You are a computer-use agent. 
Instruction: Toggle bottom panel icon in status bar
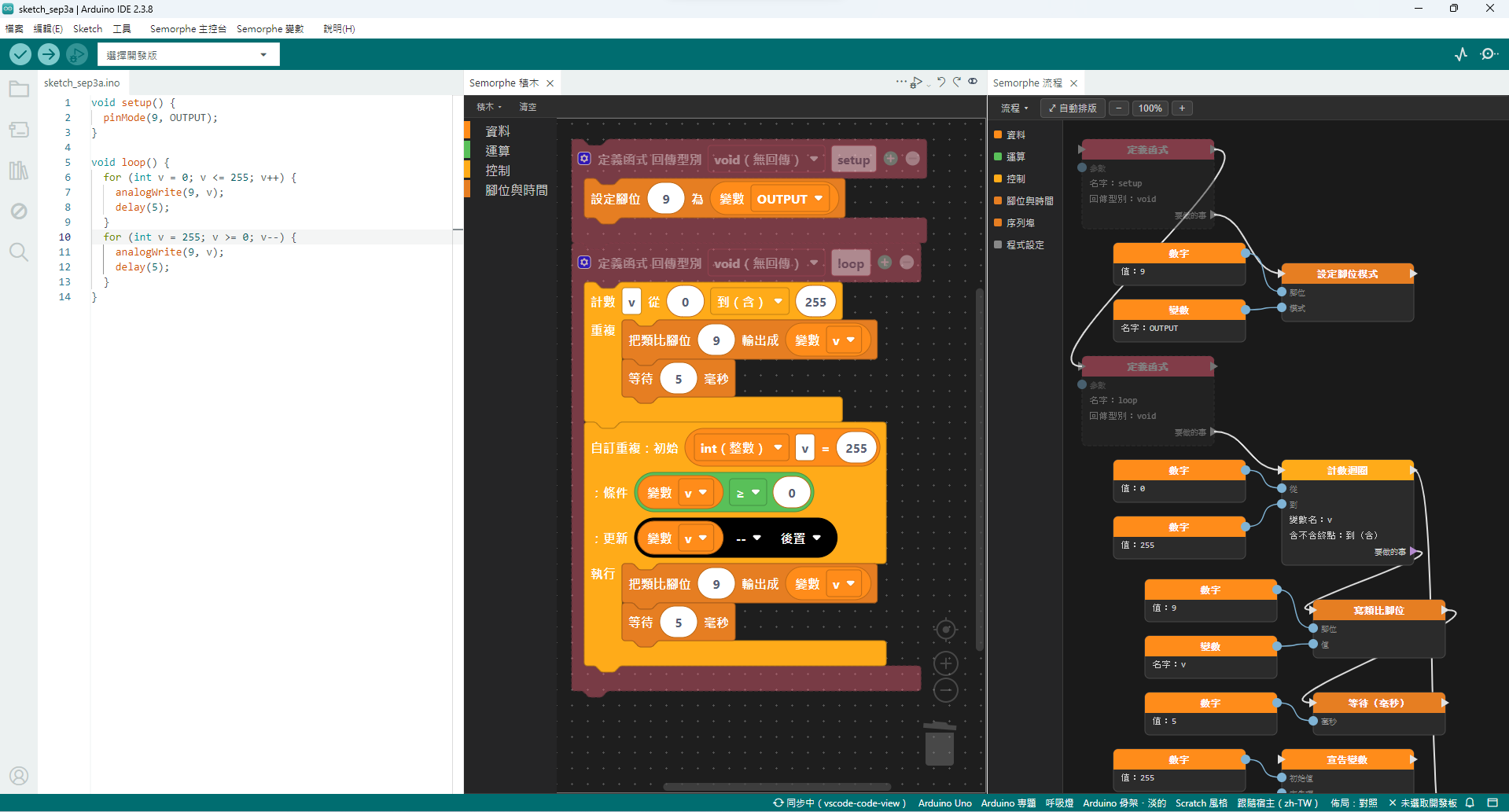pos(1492,803)
